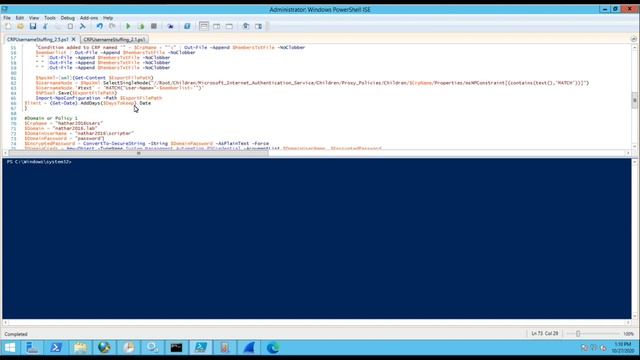Open Server Manager from the taskbar
The height and width of the screenshot is (360, 640).
point(32,348)
